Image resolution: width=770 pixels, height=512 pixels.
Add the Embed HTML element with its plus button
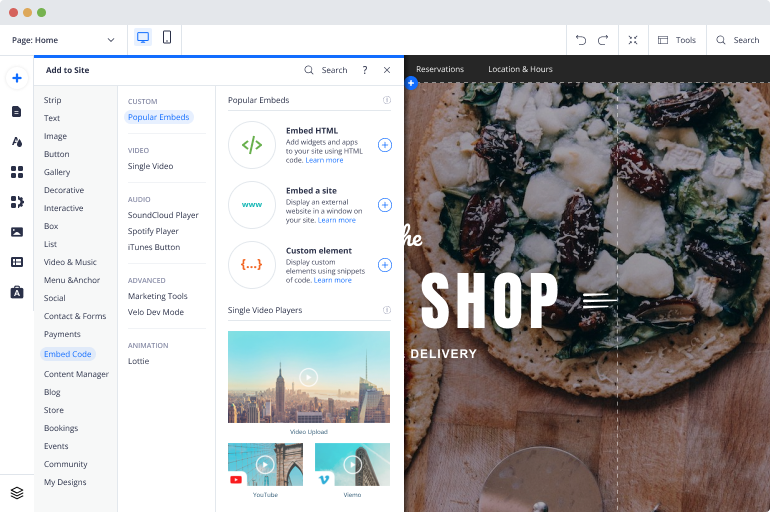(x=385, y=145)
